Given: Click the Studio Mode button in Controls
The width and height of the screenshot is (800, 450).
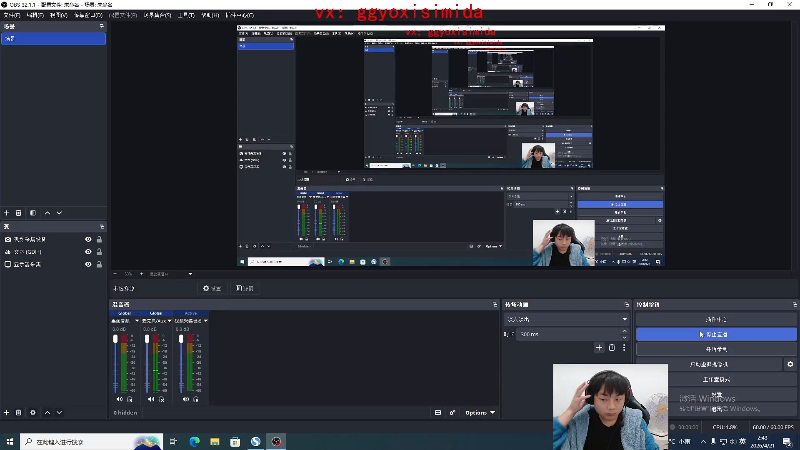Looking at the screenshot, I should 716,380.
